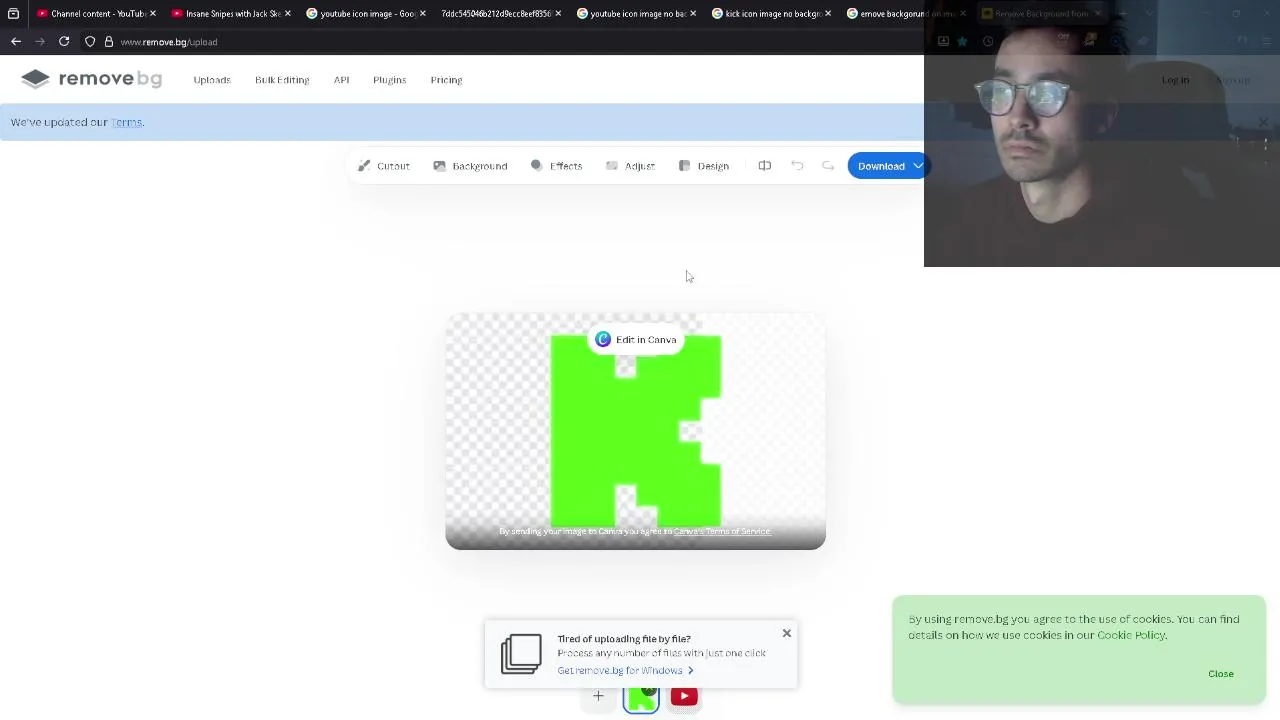Click the remove.bg logo
Screen dimensions: 1280x720
[x=91, y=79]
